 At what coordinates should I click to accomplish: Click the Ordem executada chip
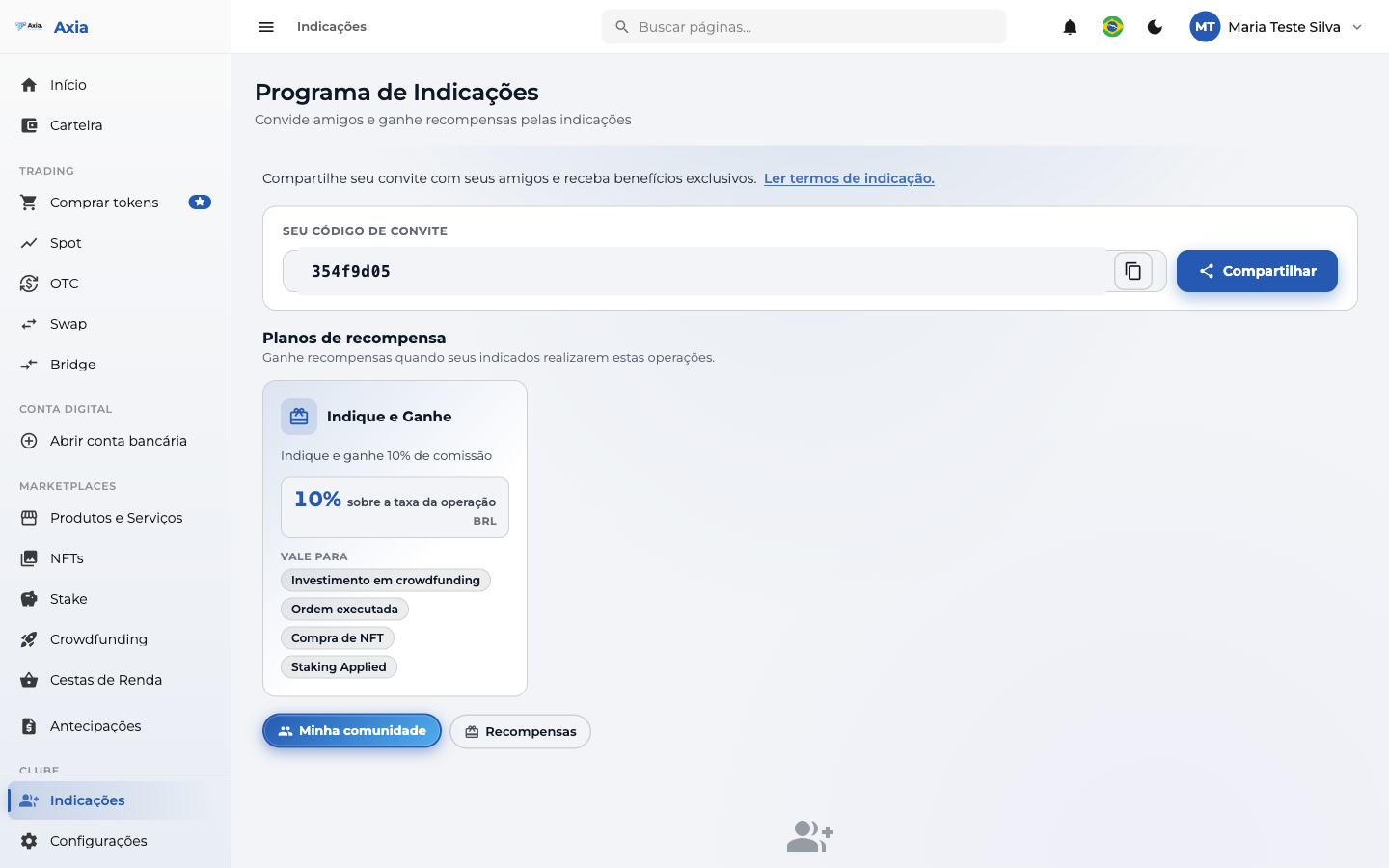point(344,609)
